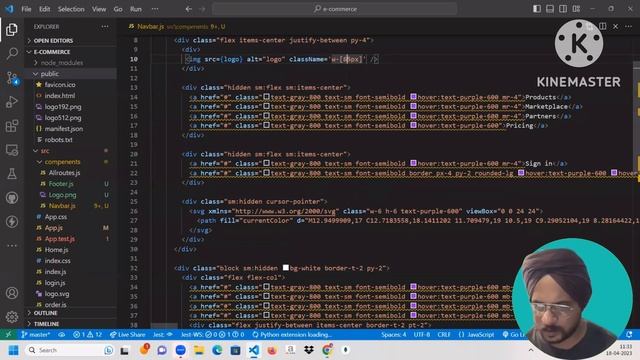
Task: Open App.css in the file tree
Action: 56,217
